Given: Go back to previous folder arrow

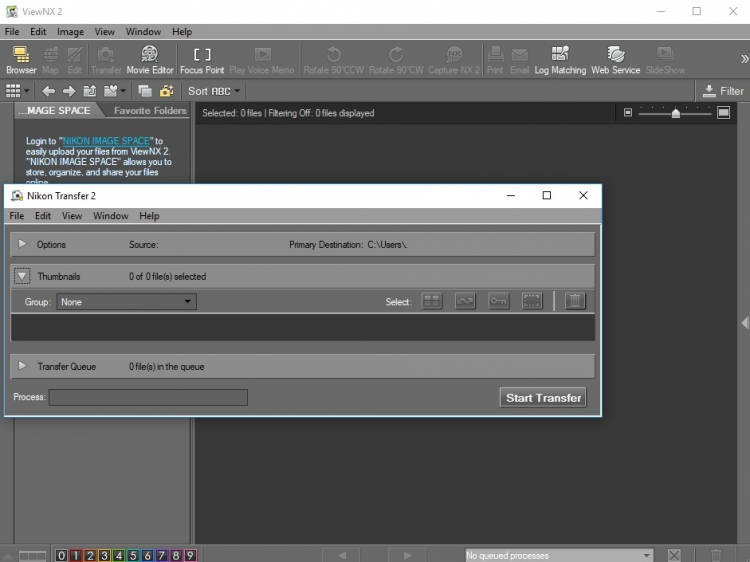Looking at the screenshot, I should point(48,91).
